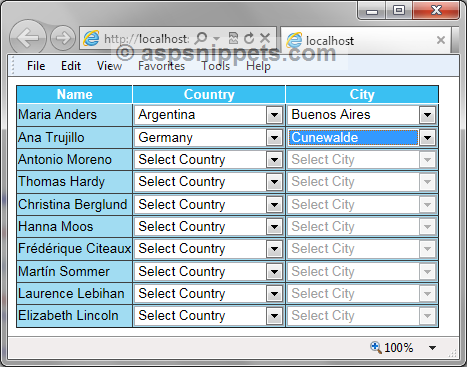Click the Stop icon in address bar

pos(265,38)
